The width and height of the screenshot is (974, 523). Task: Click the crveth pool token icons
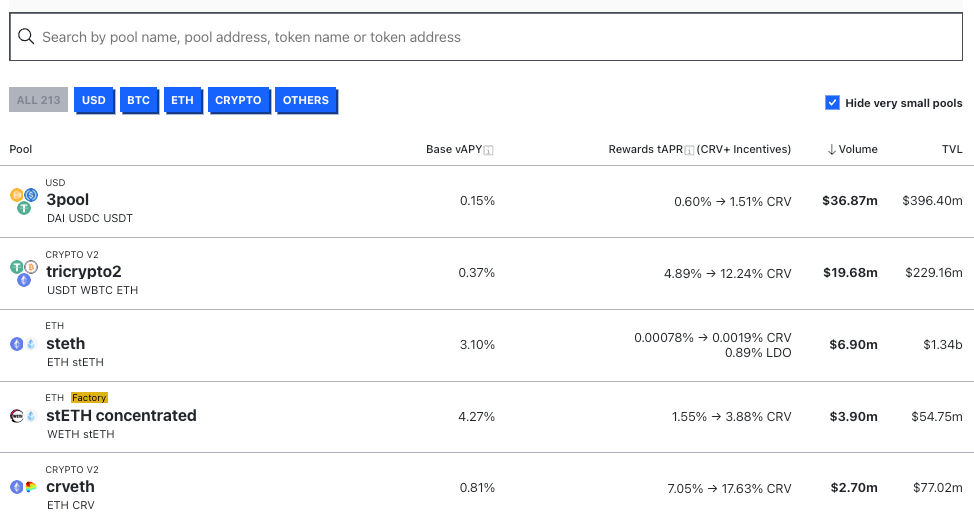(24, 487)
